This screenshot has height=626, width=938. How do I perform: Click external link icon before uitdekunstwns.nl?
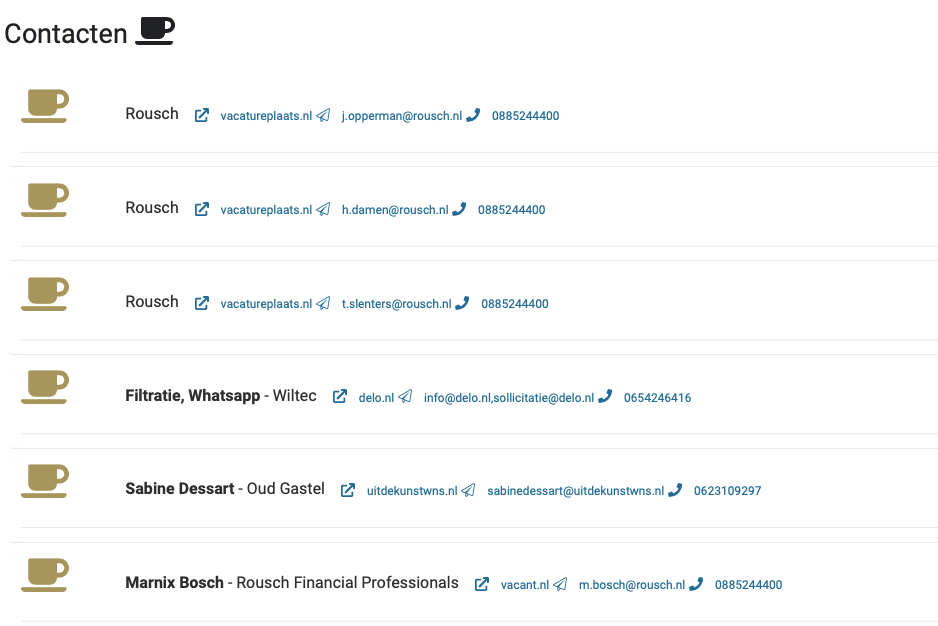pyautogui.click(x=348, y=490)
